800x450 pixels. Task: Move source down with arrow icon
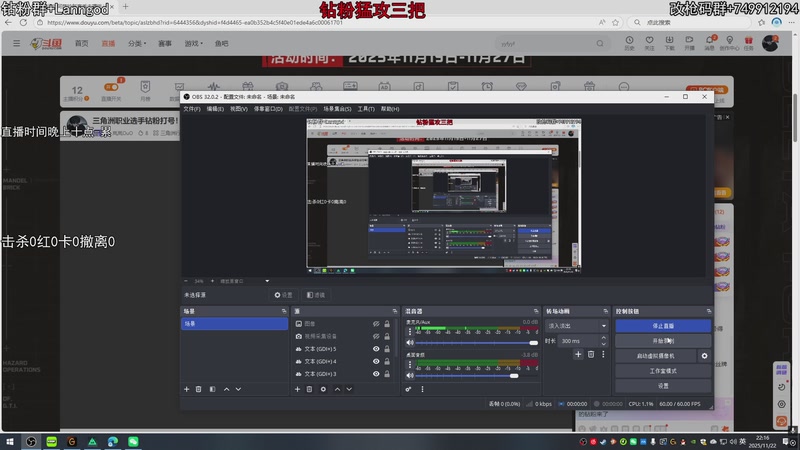click(x=349, y=389)
